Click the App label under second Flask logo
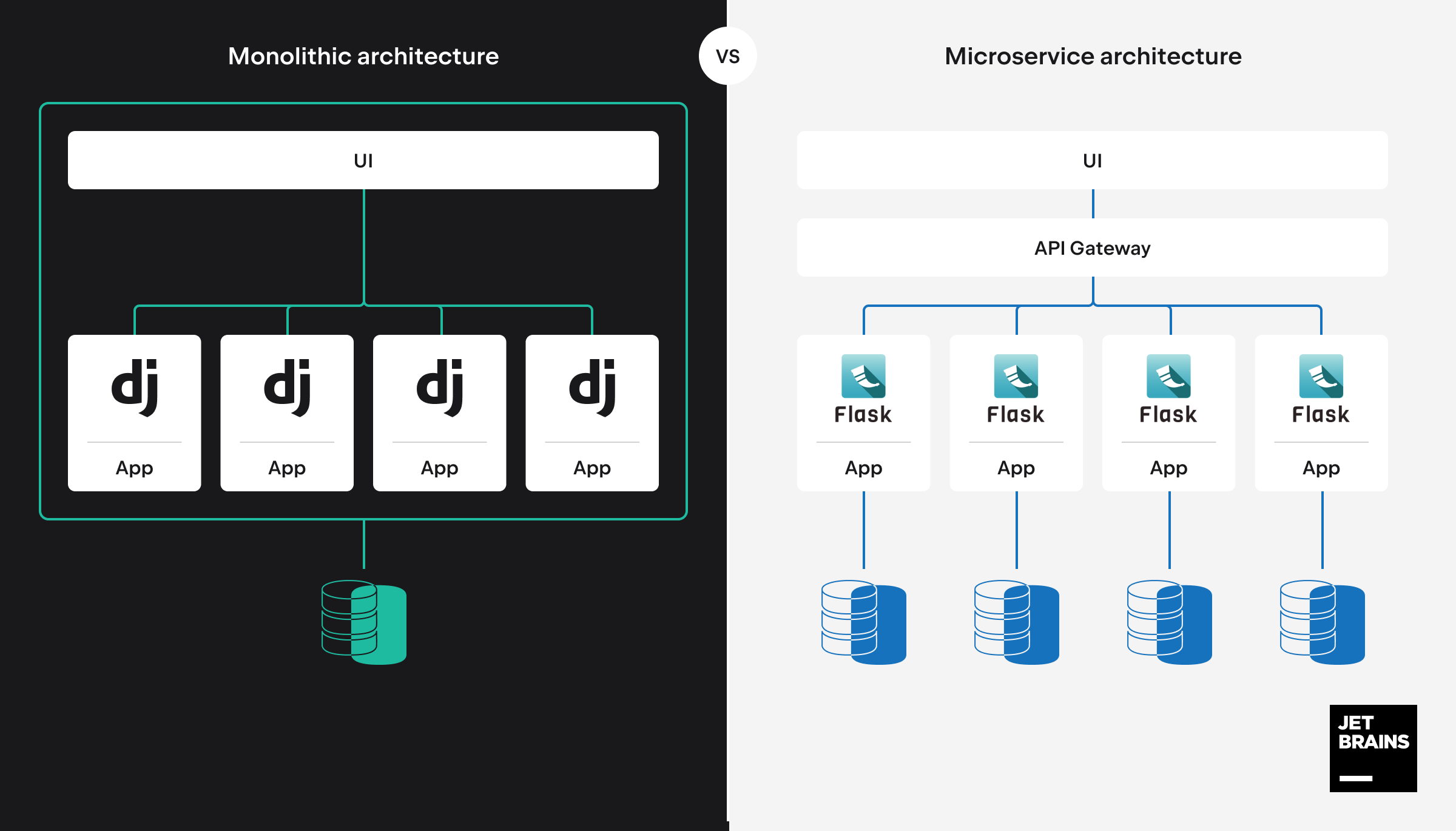The width and height of the screenshot is (1456, 831). (x=1016, y=468)
